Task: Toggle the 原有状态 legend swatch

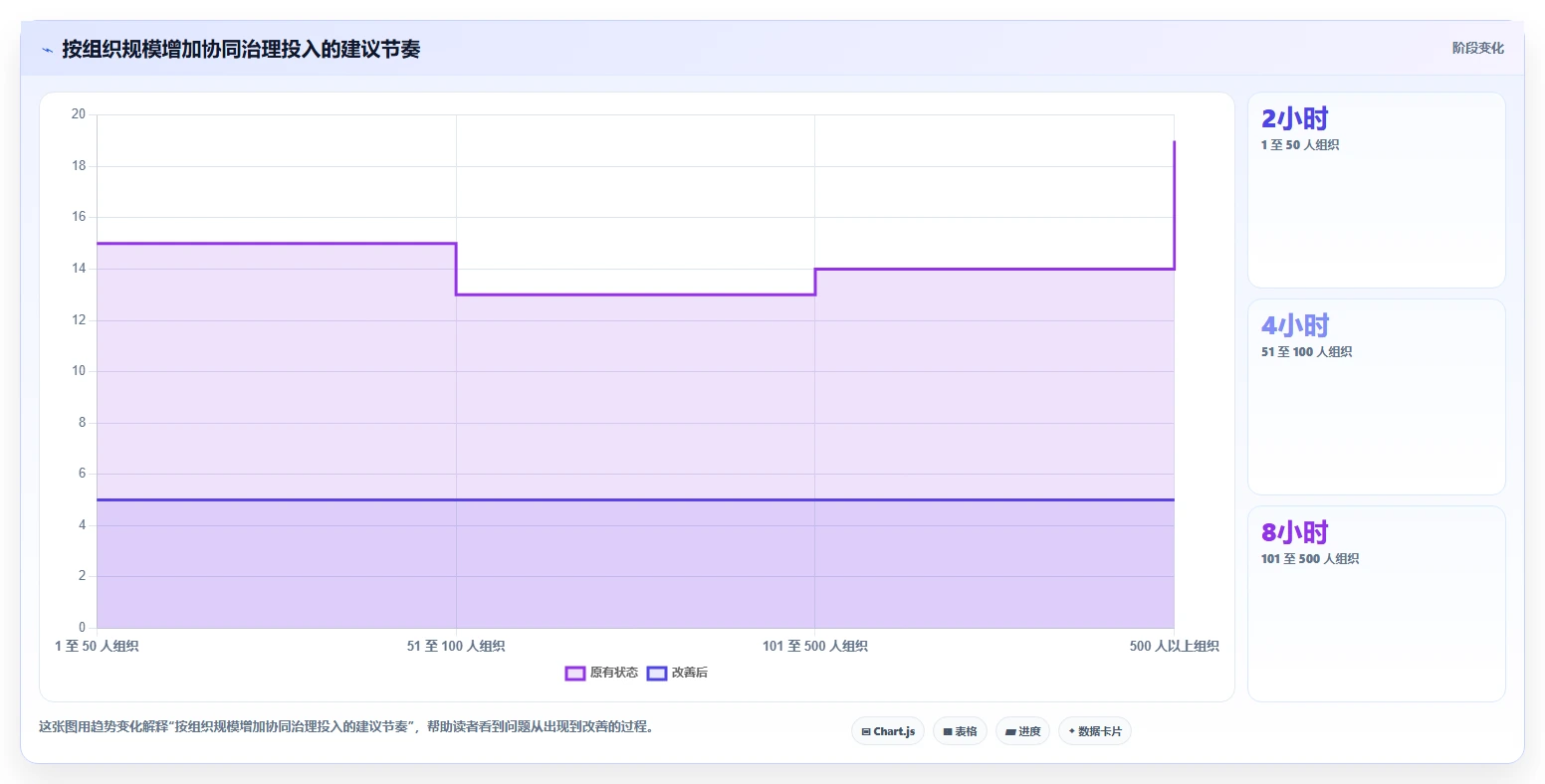Action: pyautogui.click(x=574, y=674)
